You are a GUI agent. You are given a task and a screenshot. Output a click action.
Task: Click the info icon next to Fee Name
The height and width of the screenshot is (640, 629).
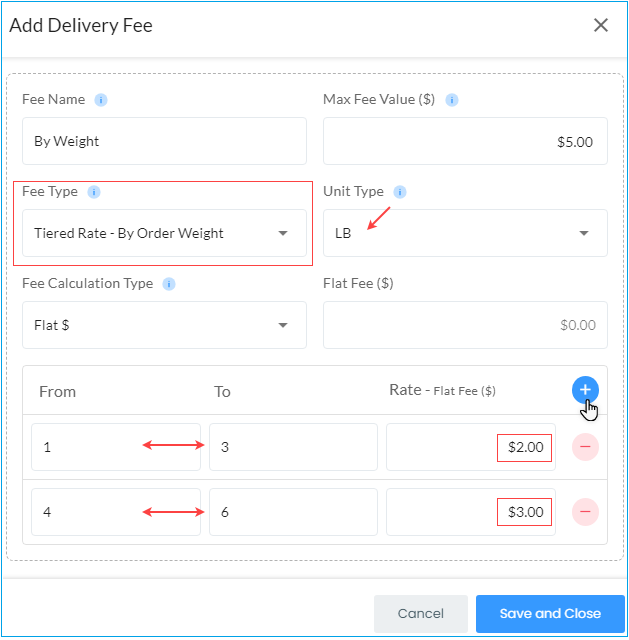101,100
